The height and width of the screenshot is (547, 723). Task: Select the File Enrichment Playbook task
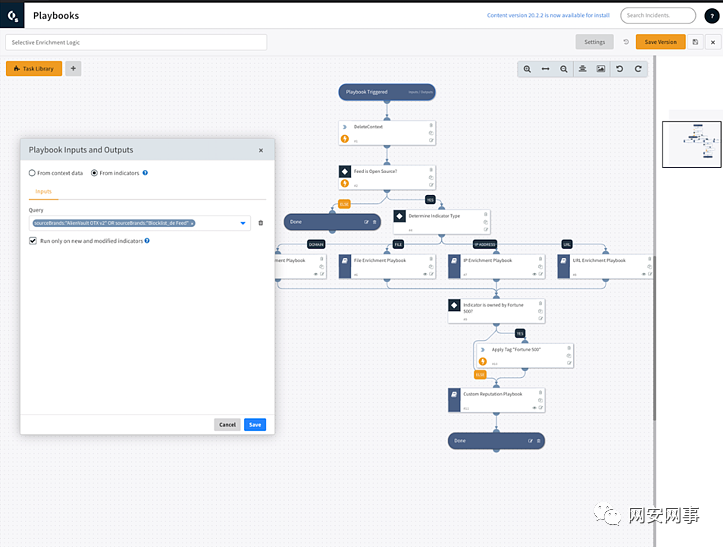(387, 266)
